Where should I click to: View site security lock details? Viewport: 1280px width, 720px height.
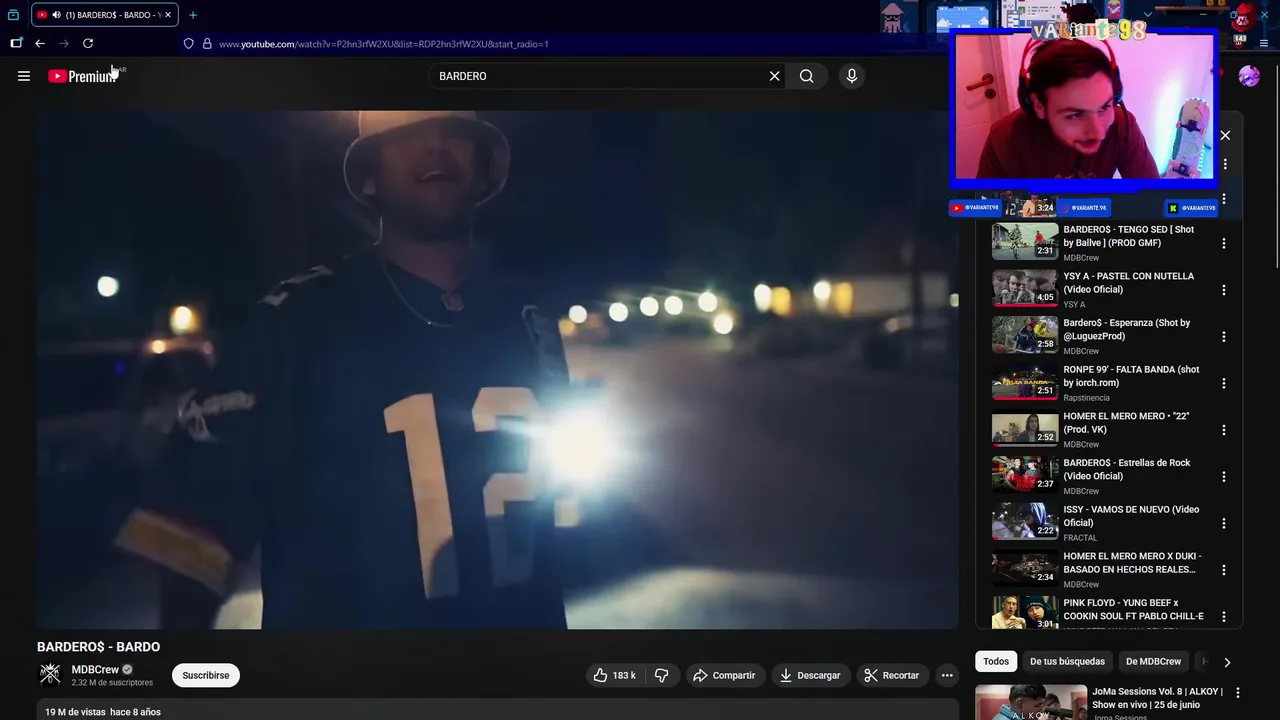(x=207, y=44)
